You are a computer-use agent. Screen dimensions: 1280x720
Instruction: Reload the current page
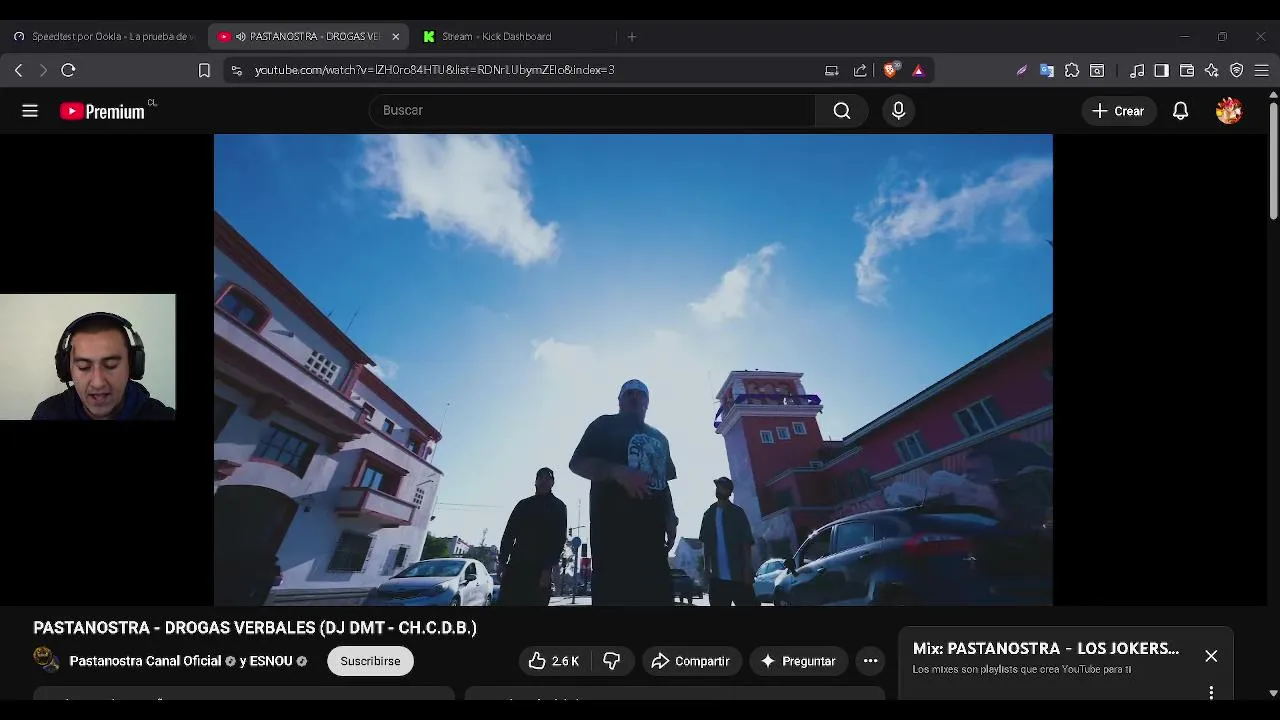point(68,70)
